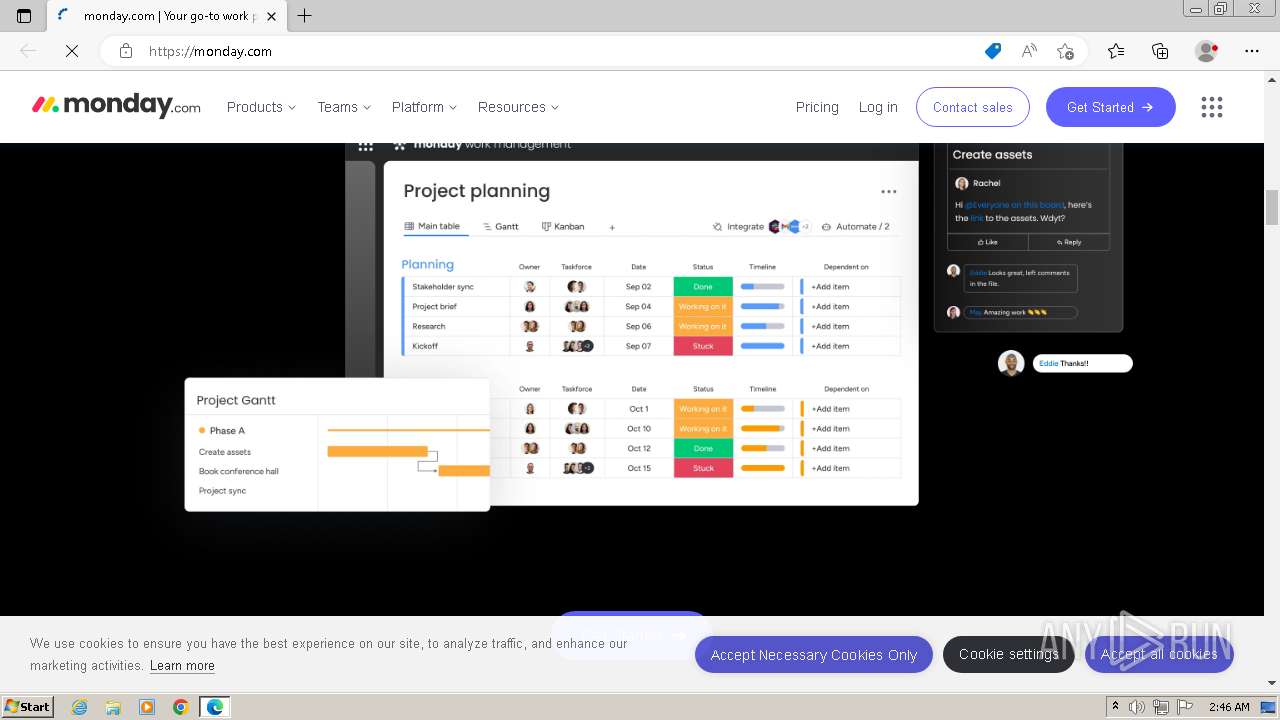Open tab actions menu icon
This screenshot has height=720, width=1280.
click(x=24, y=16)
